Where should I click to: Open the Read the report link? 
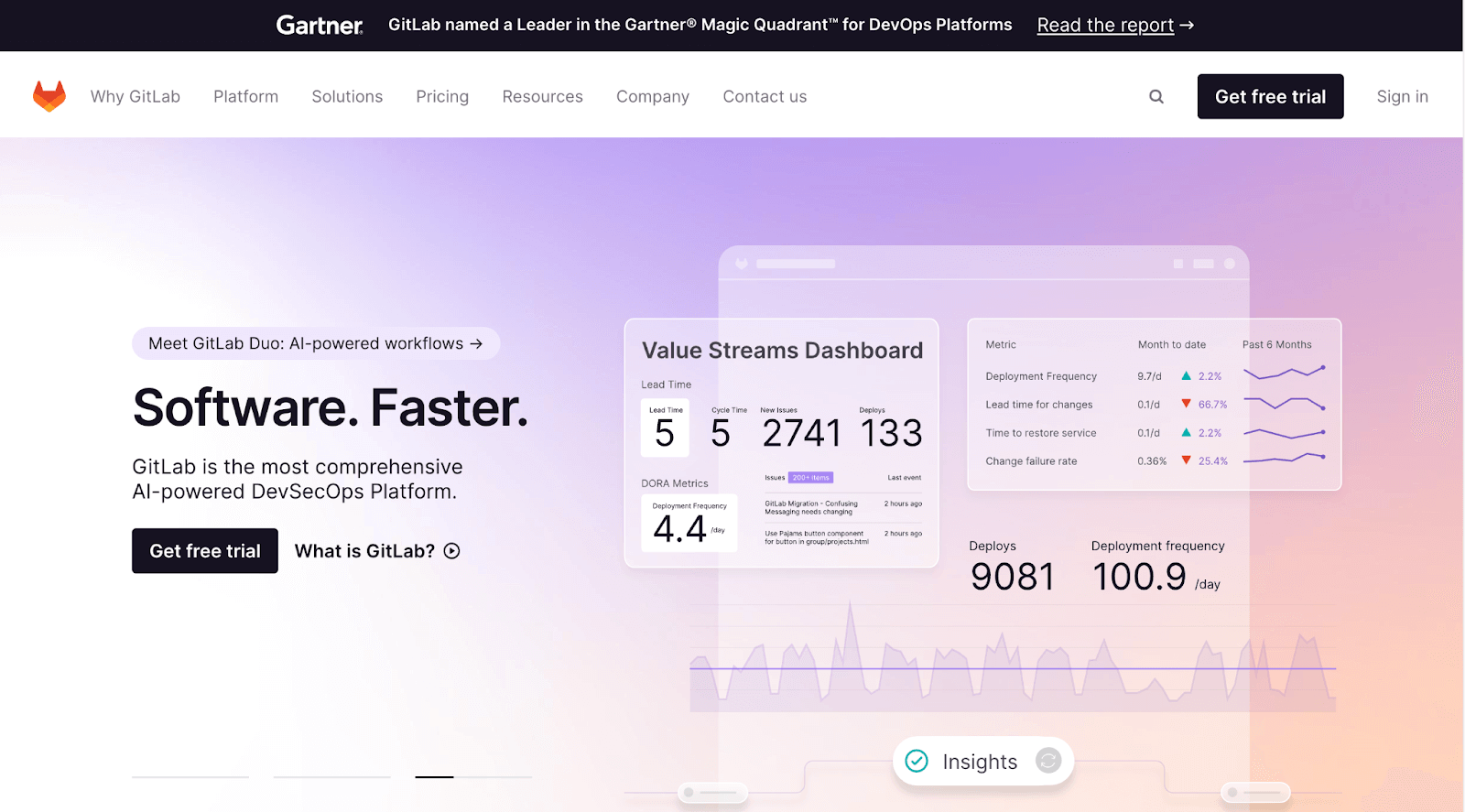click(x=1115, y=26)
